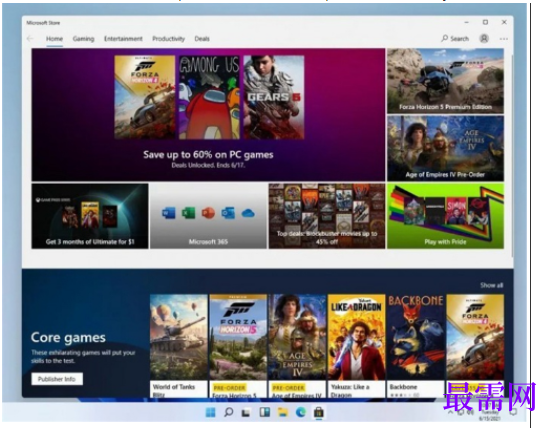Viewport: 555px width, 428px height.
Task: Open the Backbone game card
Action: coord(416,346)
